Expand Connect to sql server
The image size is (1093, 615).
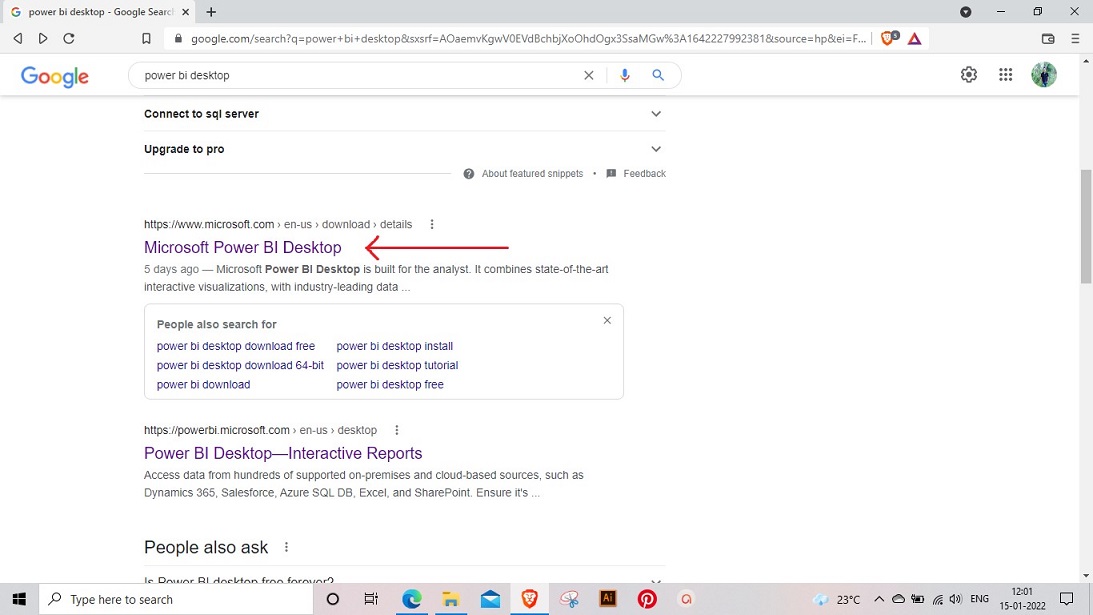tap(404, 114)
